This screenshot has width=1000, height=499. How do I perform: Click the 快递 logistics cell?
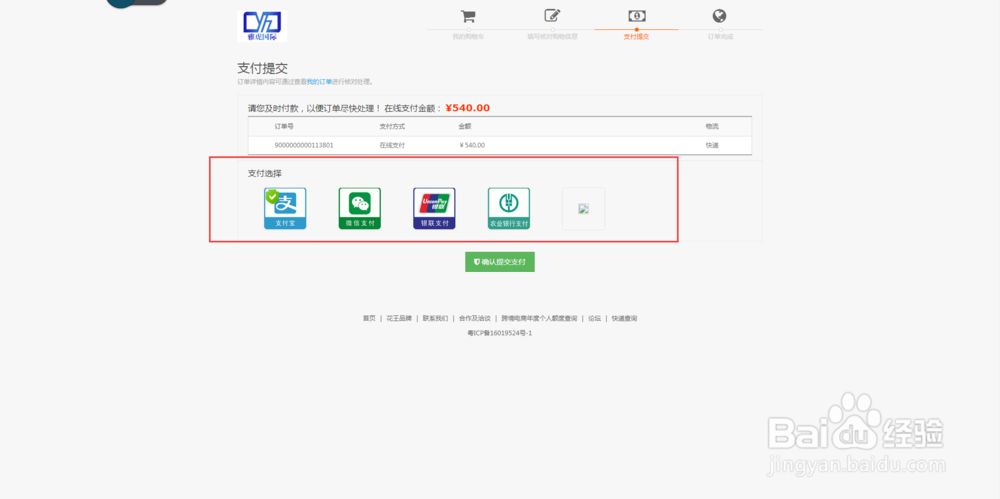pyautogui.click(x=712, y=145)
